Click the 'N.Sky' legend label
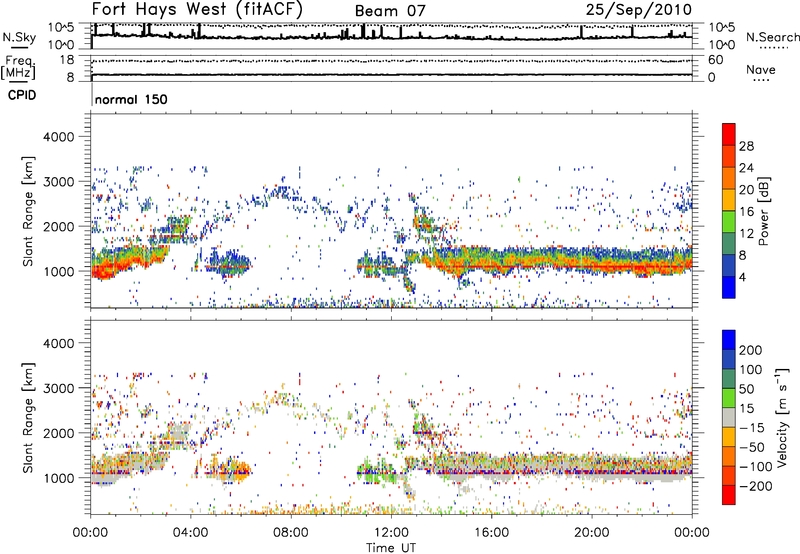This screenshot has width=800, height=554. click(x=19, y=37)
